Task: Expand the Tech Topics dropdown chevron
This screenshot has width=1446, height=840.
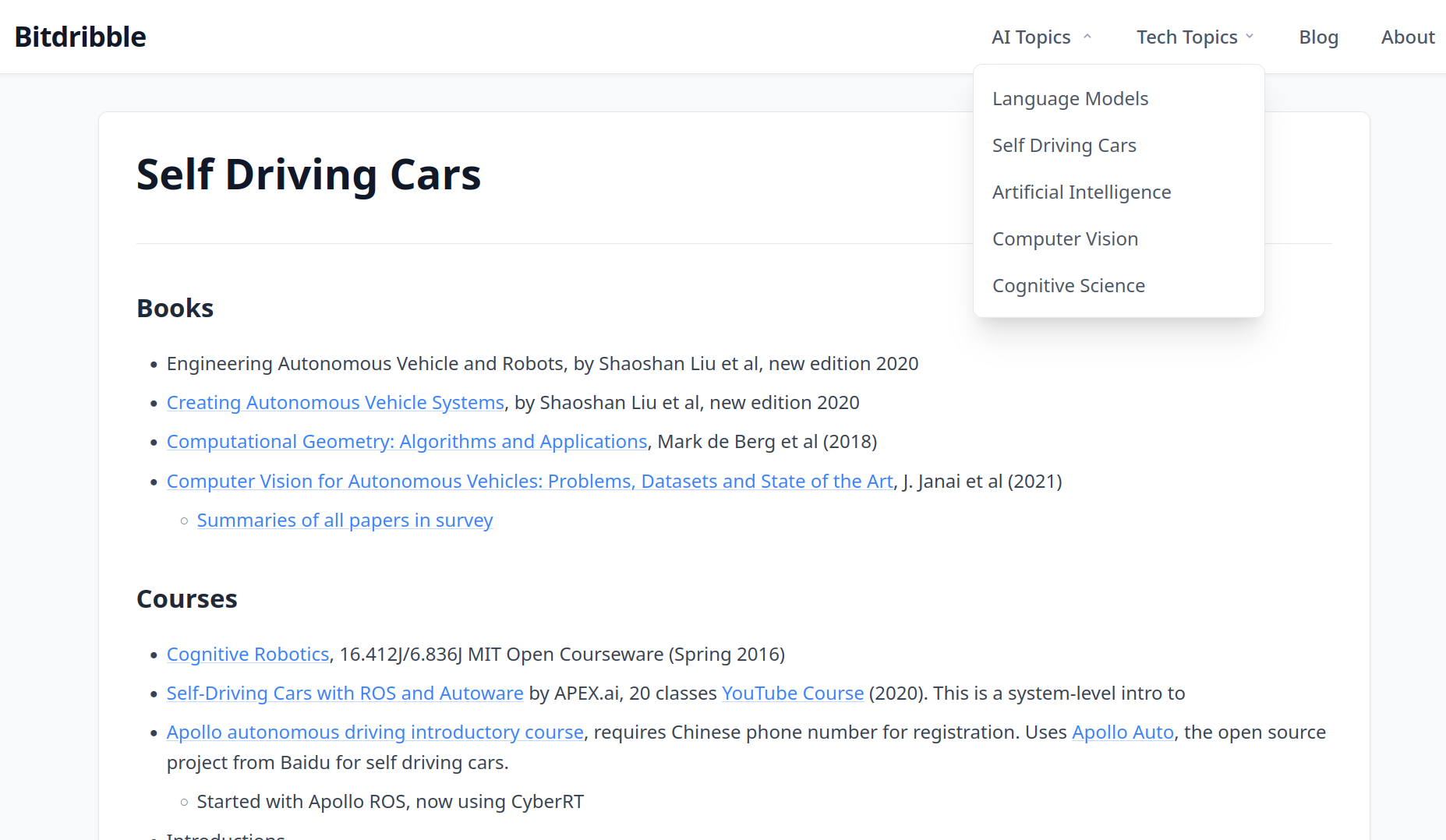Action: point(1250,37)
